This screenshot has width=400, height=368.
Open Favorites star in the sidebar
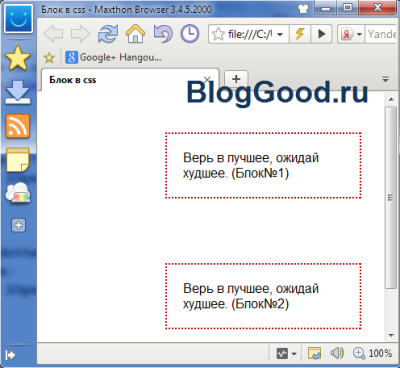tap(17, 58)
